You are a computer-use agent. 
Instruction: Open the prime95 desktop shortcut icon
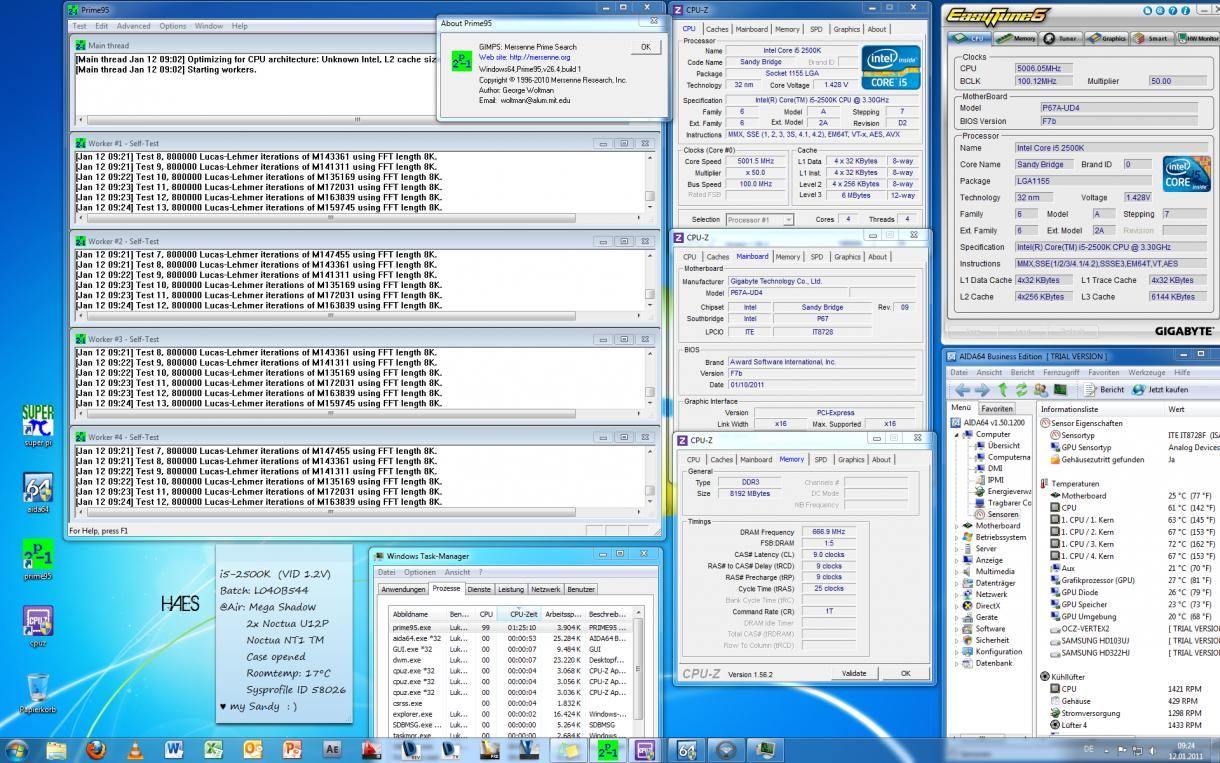pyautogui.click(x=37, y=558)
